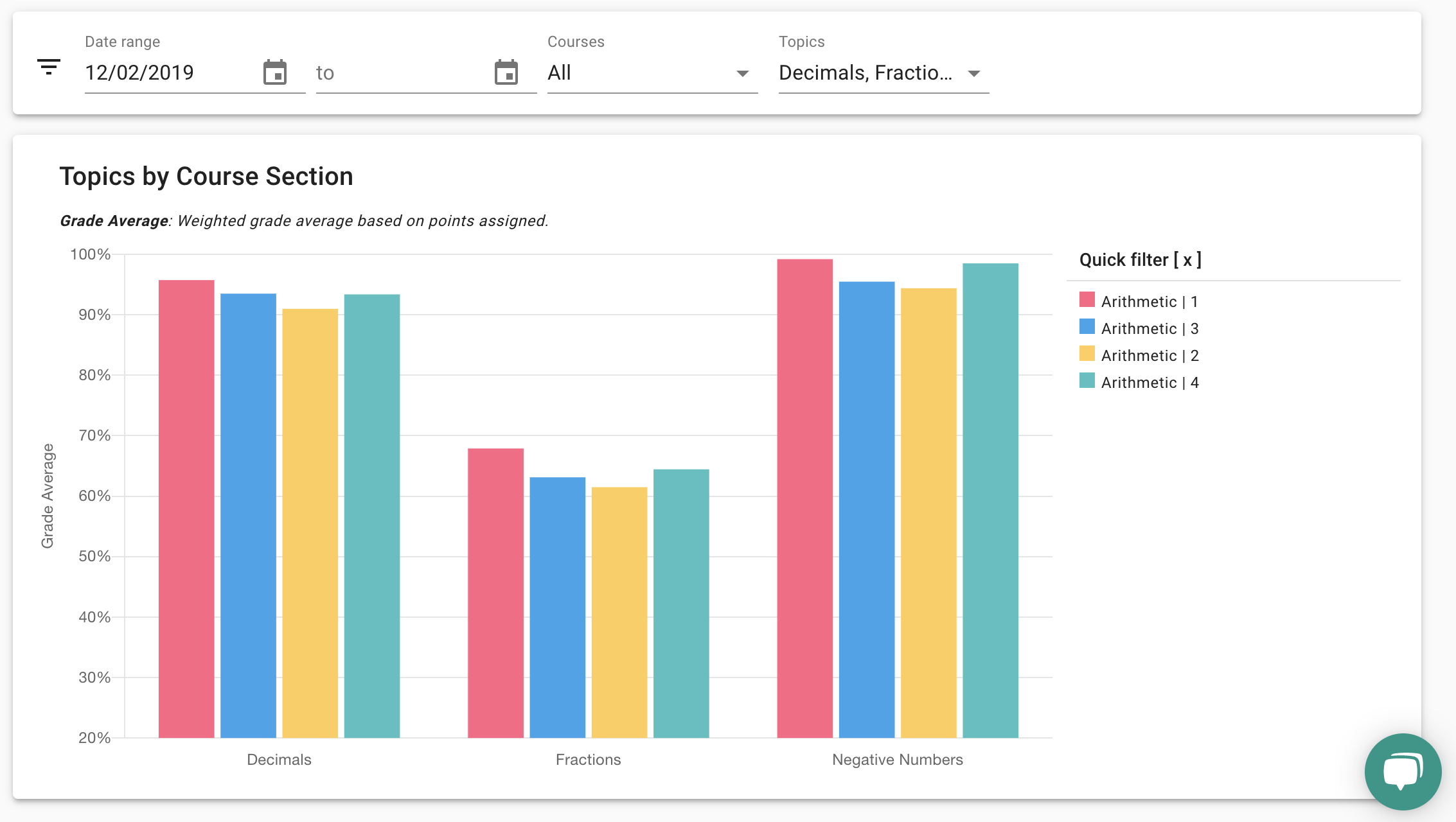Click the Arithmetic | 2 legend label
Image resolution: width=1456 pixels, height=822 pixels.
coord(1149,356)
